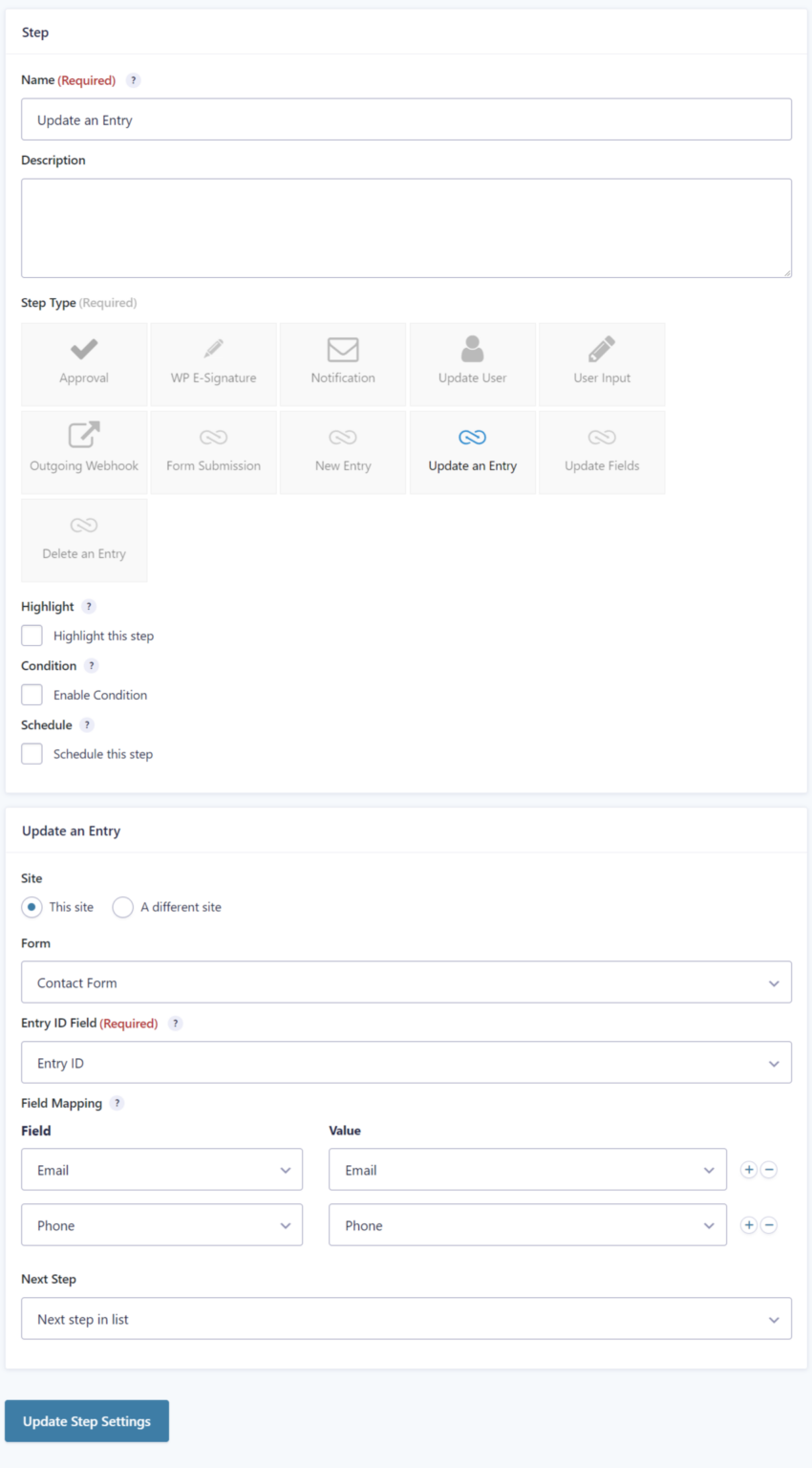The width and height of the screenshot is (812, 1468).
Task: Check the Enable Condition option
Action: (32, 694)
